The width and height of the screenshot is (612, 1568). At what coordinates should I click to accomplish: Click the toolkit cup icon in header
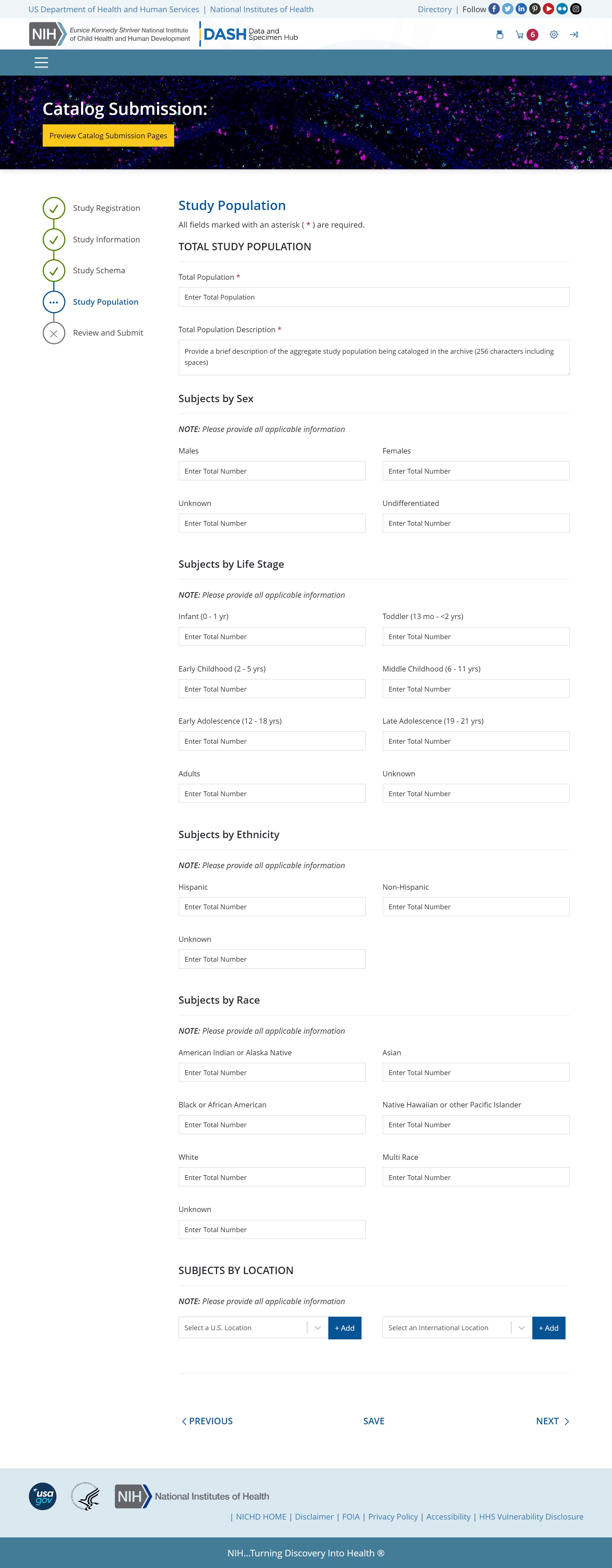pos(500,35)
